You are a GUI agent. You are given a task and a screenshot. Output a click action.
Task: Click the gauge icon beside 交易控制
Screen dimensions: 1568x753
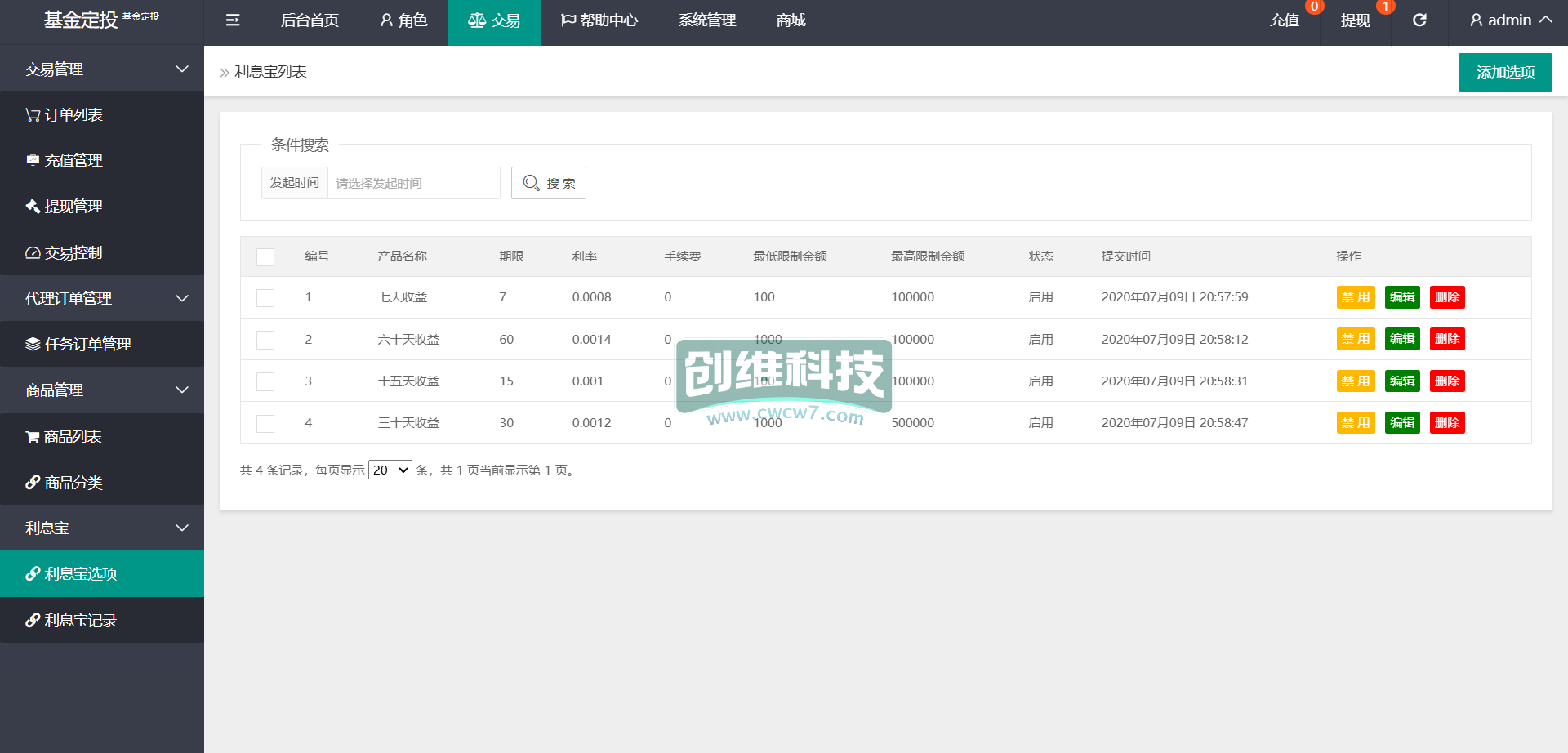click(x=33, y=253)
